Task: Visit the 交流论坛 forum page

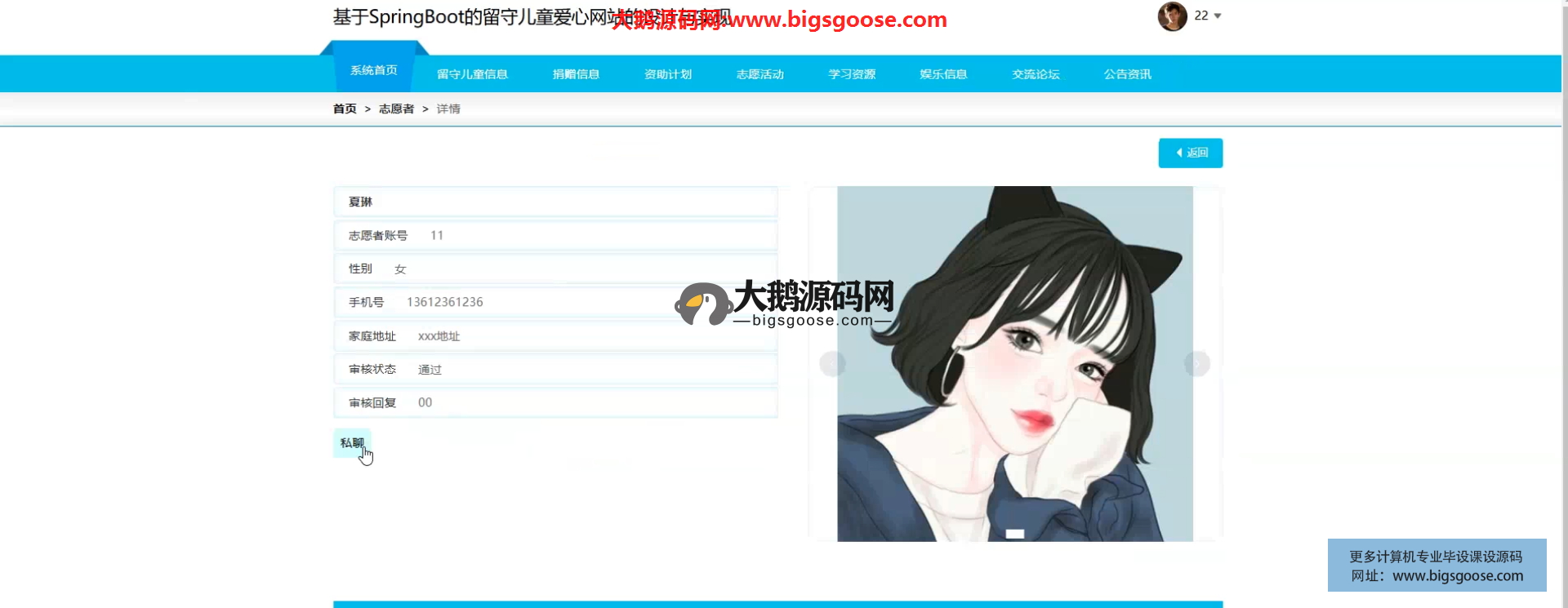Action: 1036,74
